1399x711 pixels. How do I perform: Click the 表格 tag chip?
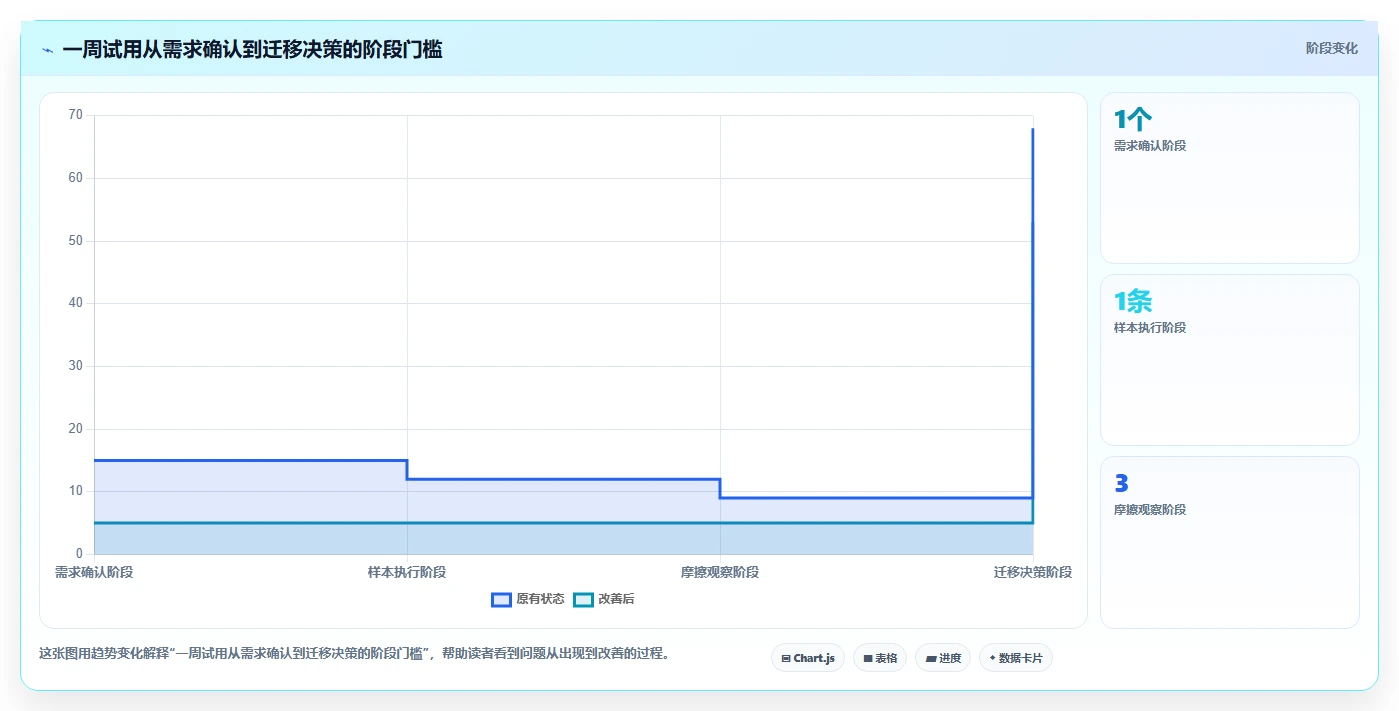coord(880,658)
